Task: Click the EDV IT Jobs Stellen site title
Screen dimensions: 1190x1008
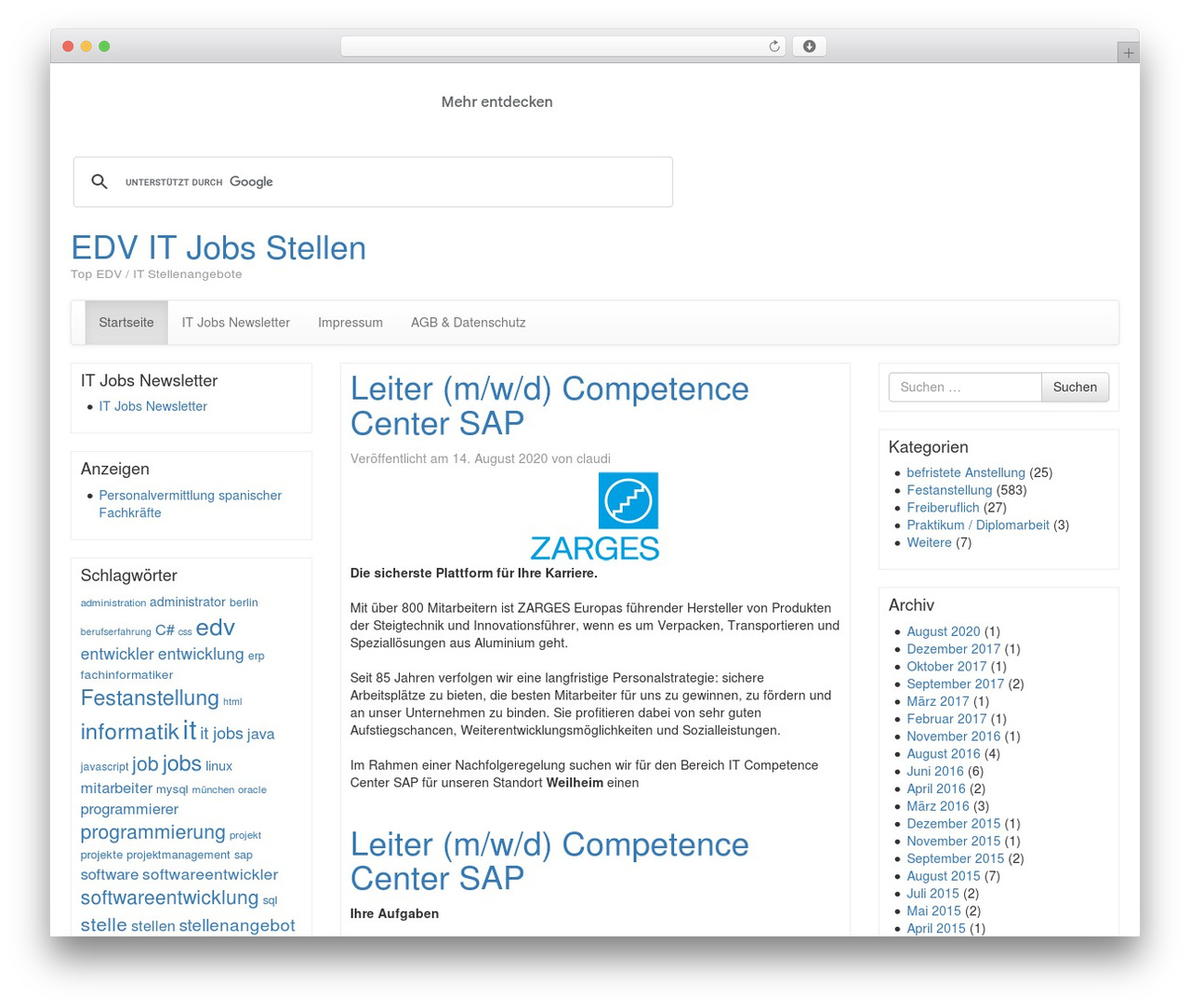Action: tap(218, 248)
